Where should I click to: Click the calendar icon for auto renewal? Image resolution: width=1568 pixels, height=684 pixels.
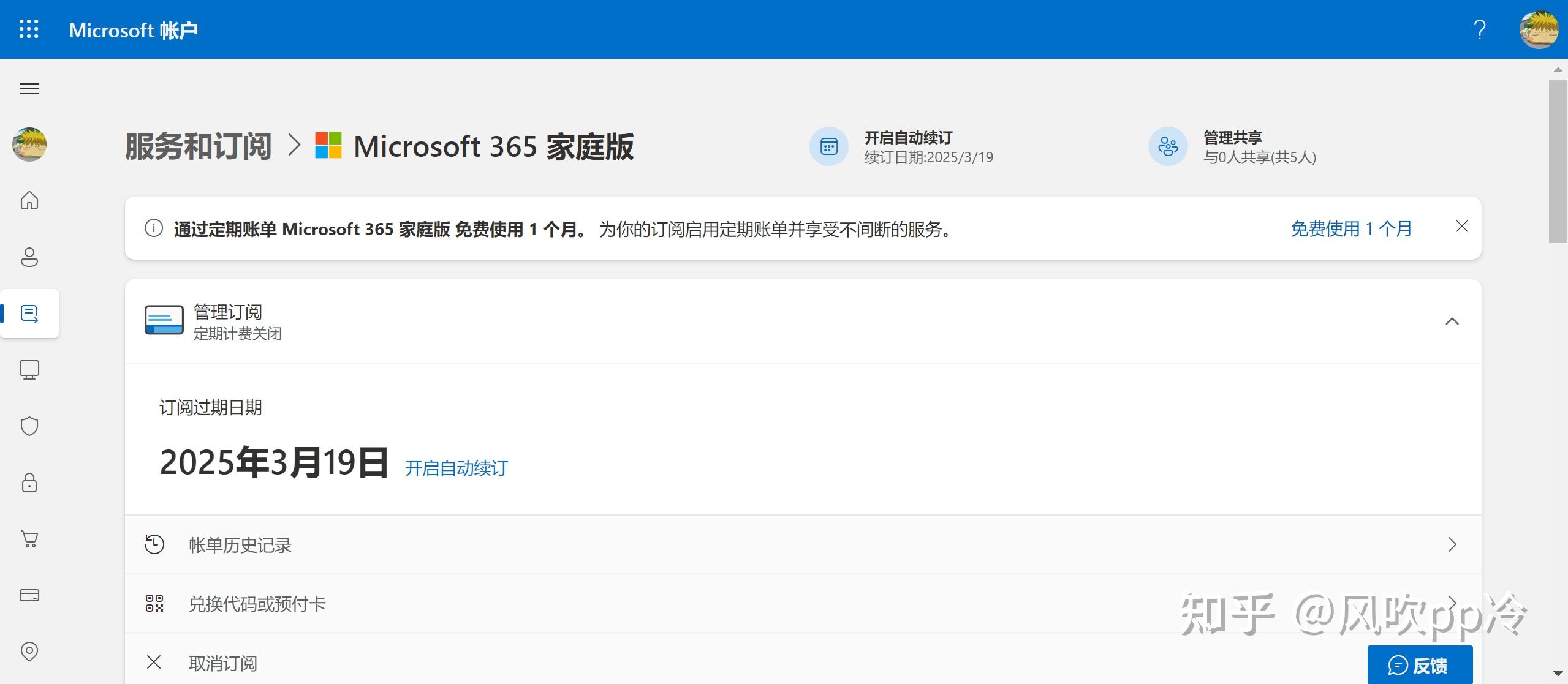tap(828, 146)
